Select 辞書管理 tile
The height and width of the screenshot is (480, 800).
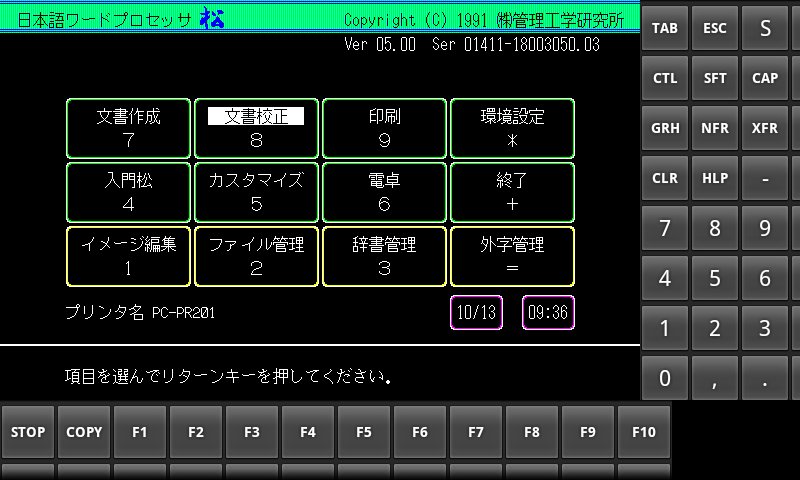385,257
